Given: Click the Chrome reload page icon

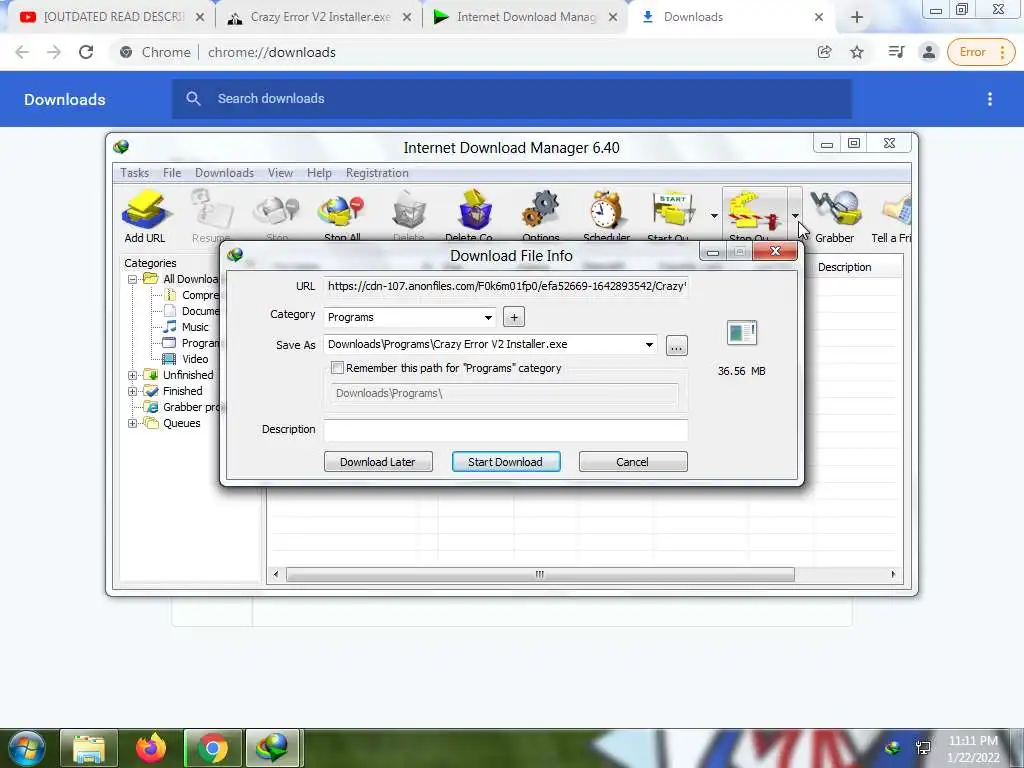Looking at the screenshot, I should point(86,52).
